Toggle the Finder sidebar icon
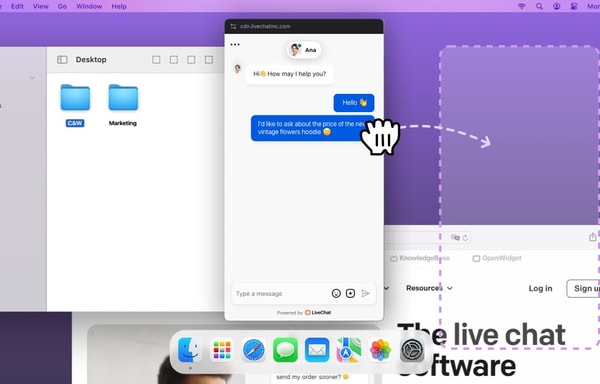The image size is (600, 384). [x=62, y=60]
